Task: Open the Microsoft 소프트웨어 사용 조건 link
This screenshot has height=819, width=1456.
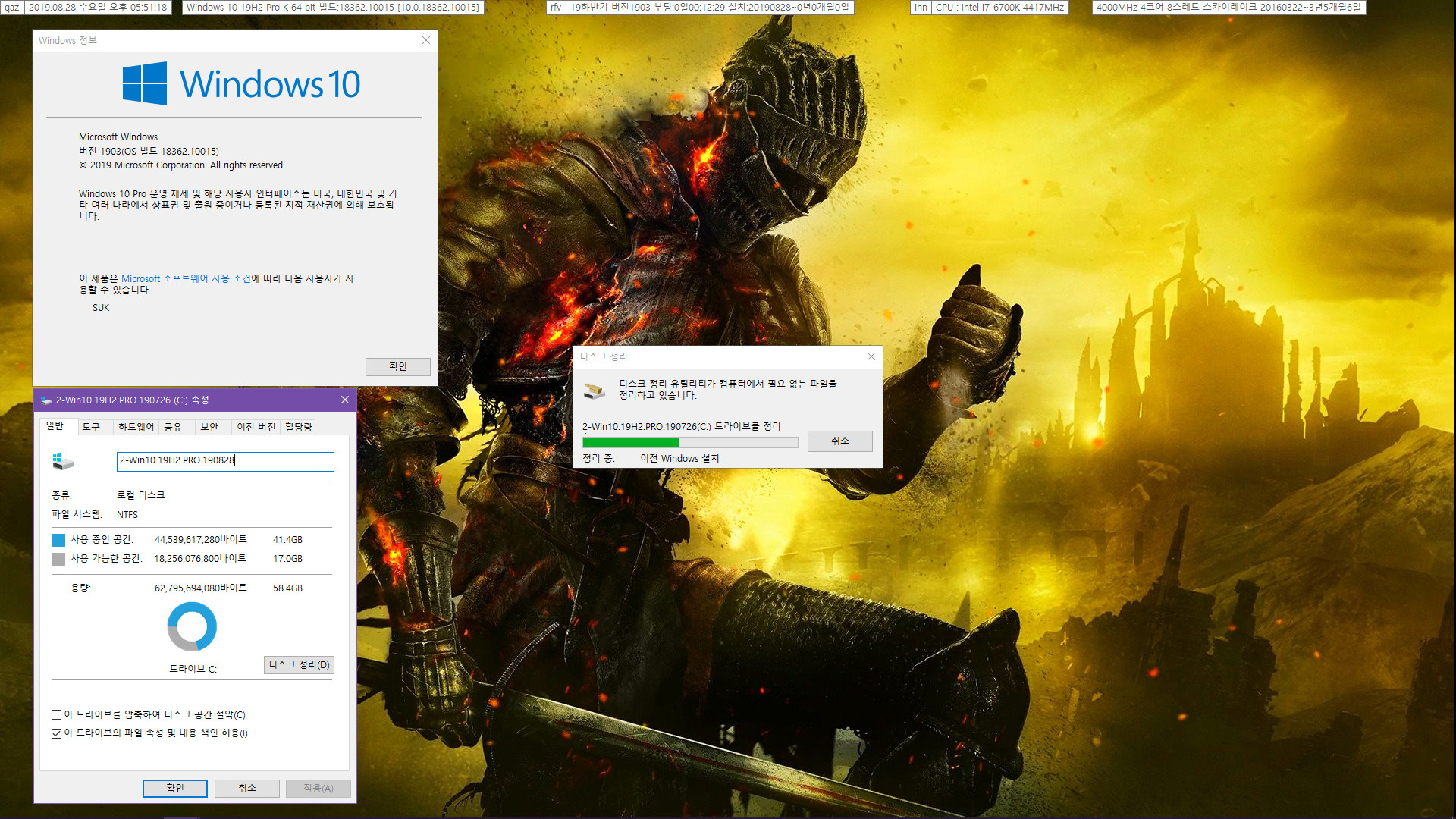Action: pyautogui.click(x=186, y=278)
